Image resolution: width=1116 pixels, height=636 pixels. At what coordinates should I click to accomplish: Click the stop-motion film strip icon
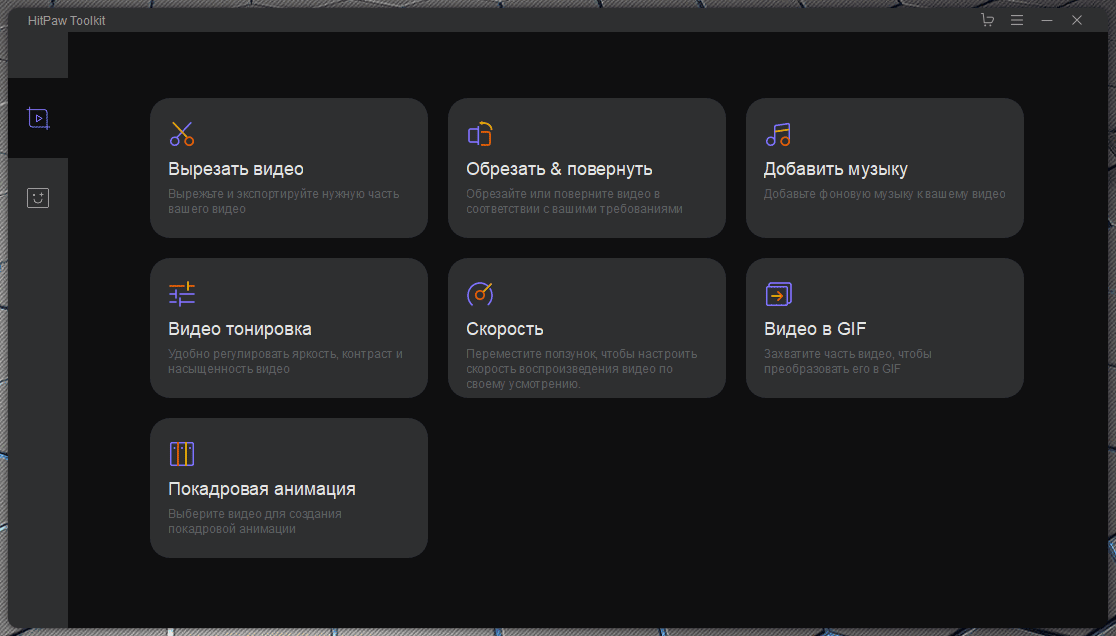[x=181, y=454]
